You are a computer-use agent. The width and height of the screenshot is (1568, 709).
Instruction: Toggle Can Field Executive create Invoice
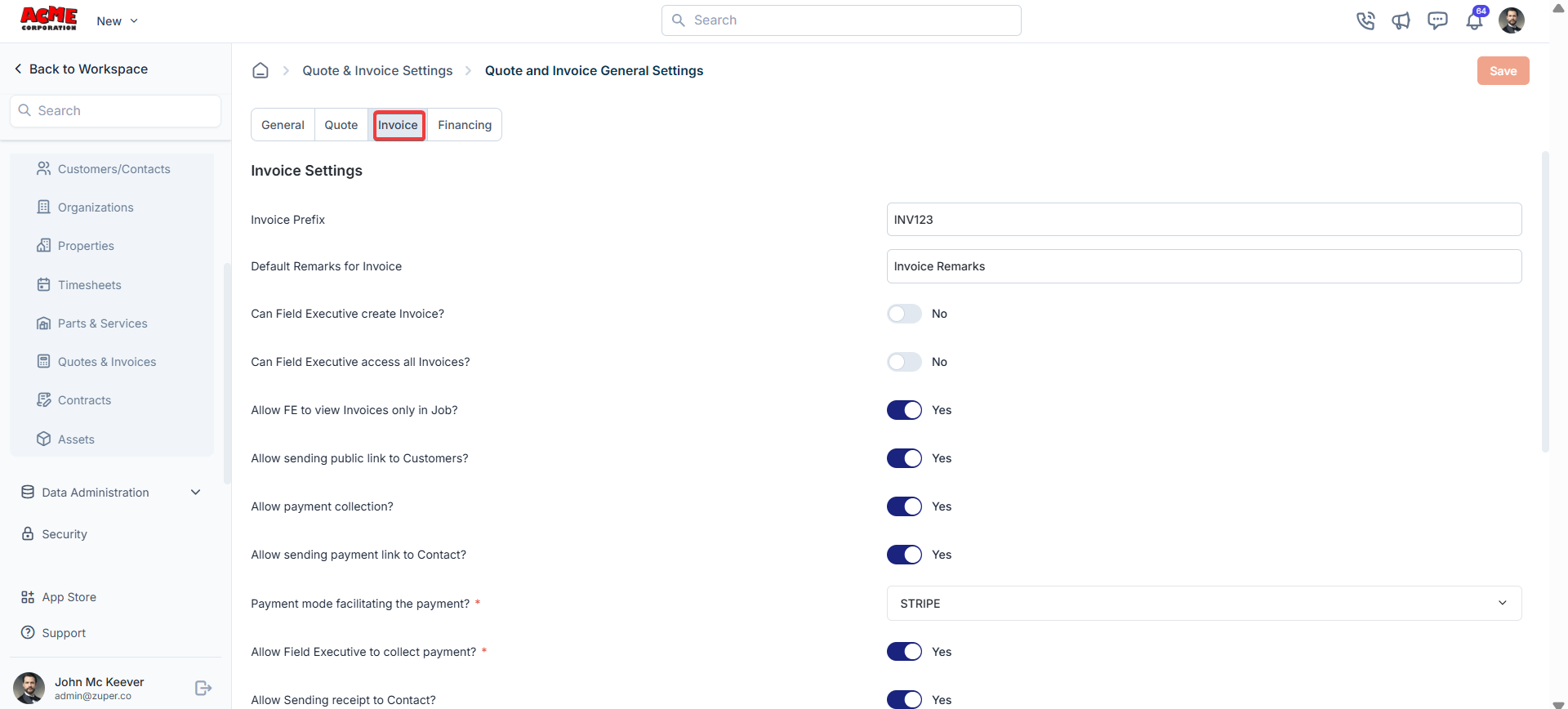click(904, 314)
